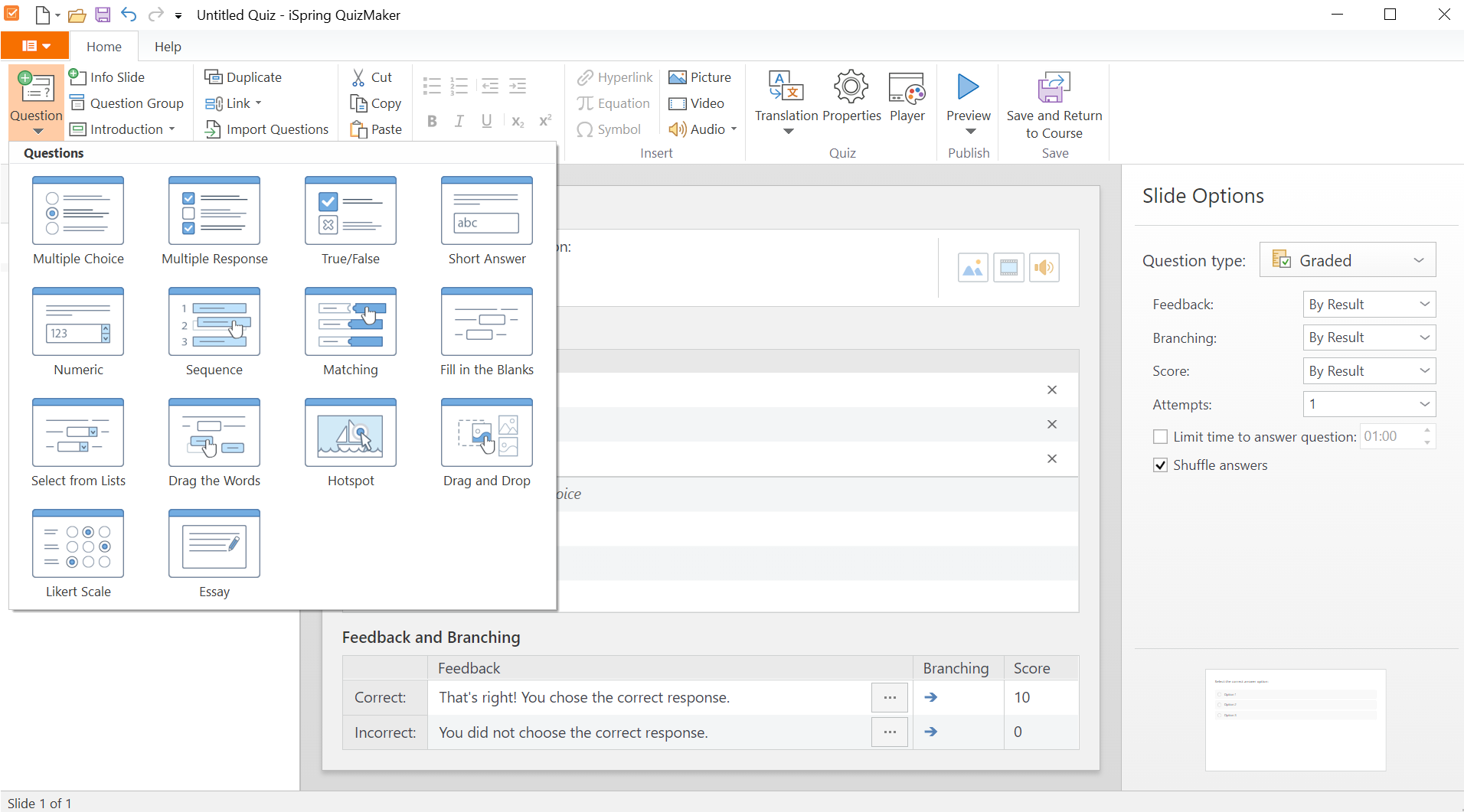Select the Multiple Choice question type
Screen dimensions: 1464x812
pos(78,221)
